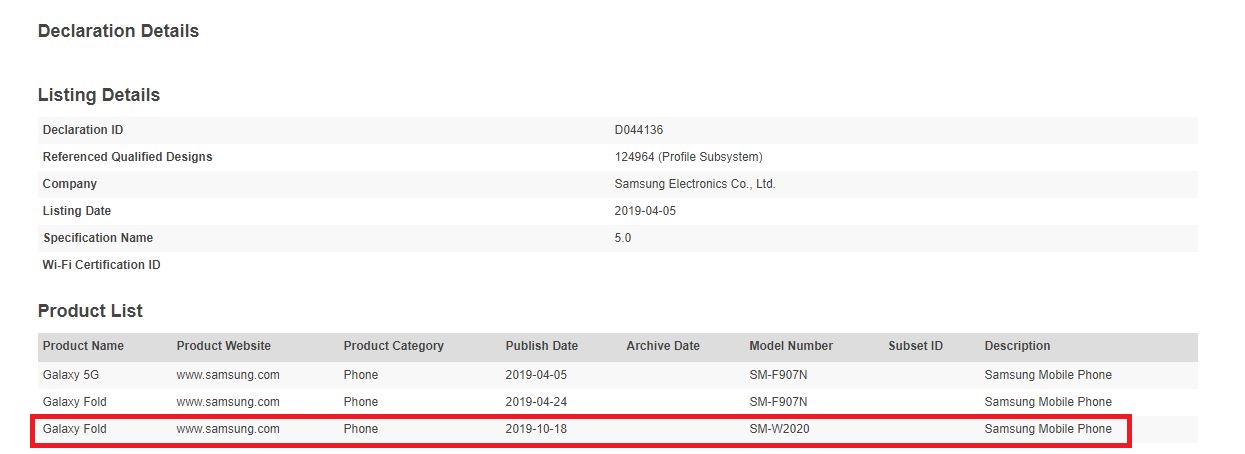Click the Listing Details section heading

(98, 95)
